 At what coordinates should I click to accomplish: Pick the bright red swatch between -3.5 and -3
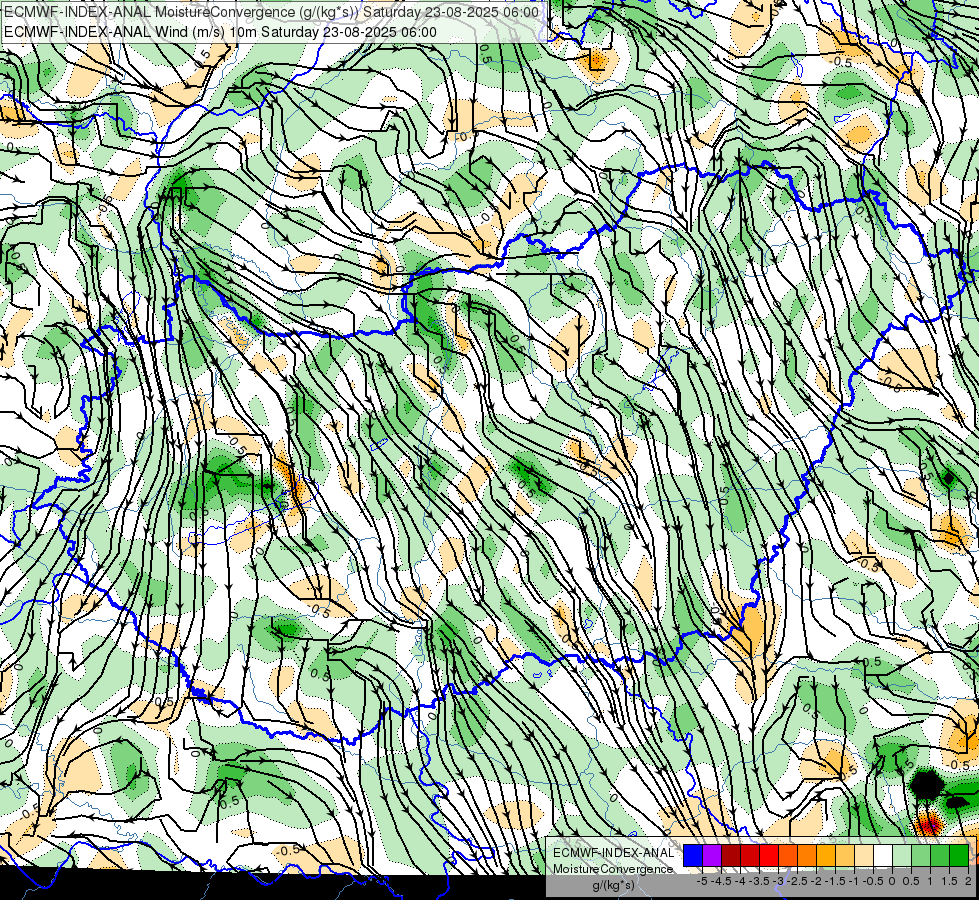769,856
